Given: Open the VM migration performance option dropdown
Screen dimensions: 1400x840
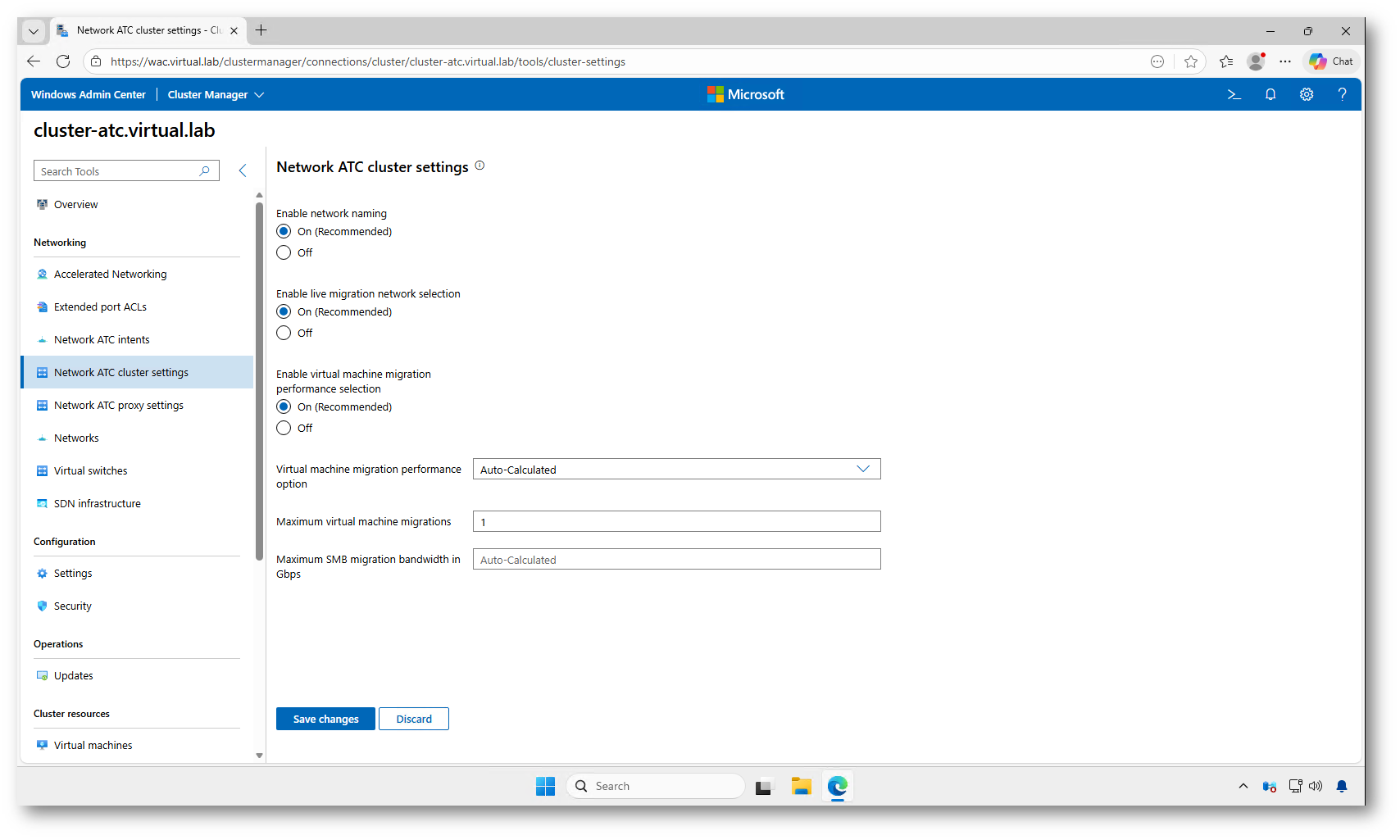Looking at the screenshot, I should 676,470.
